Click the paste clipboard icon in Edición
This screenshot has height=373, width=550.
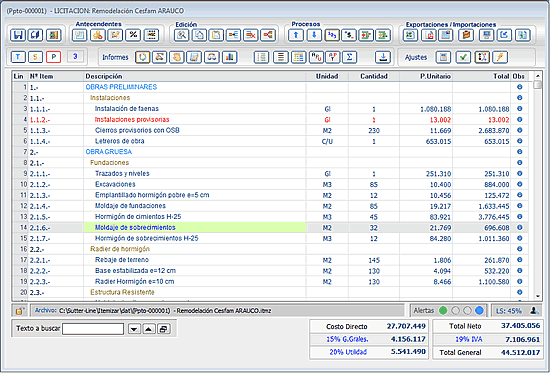click(x=216, y=35)
